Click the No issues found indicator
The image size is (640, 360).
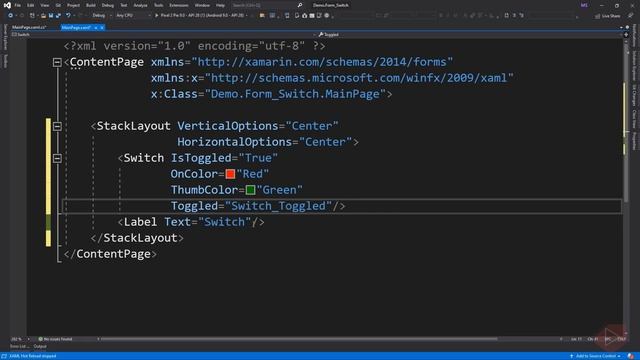[56, 339]
